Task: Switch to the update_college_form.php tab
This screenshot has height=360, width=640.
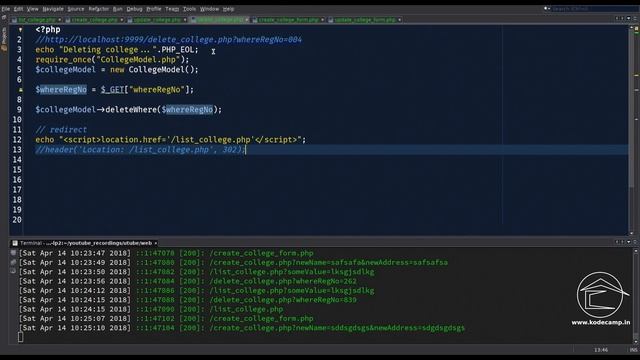Action: (x=364, y=20)
